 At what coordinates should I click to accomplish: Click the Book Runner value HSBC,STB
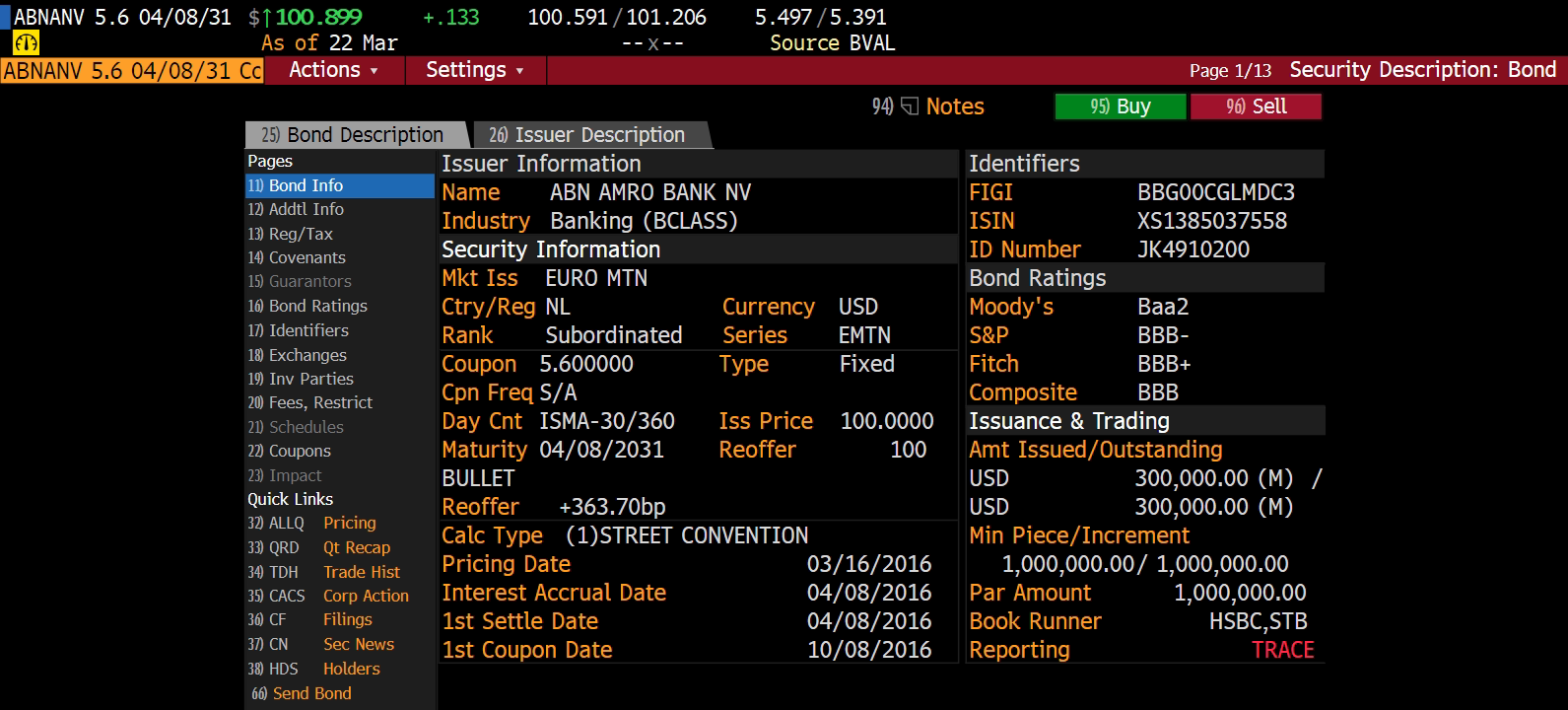coord(1259,621)
